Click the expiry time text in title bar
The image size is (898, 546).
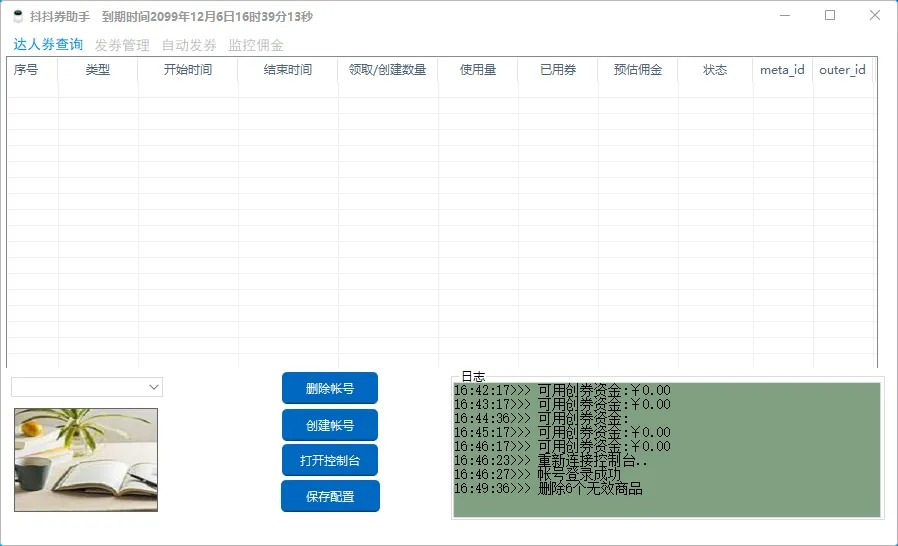[x=207, y=17]
